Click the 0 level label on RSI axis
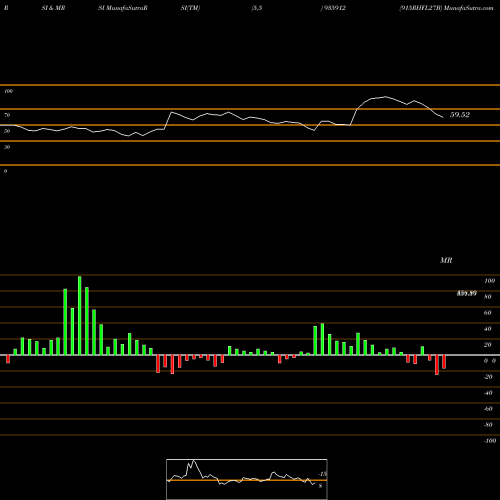The image size is (500, 500). click(x=5, y=171)
